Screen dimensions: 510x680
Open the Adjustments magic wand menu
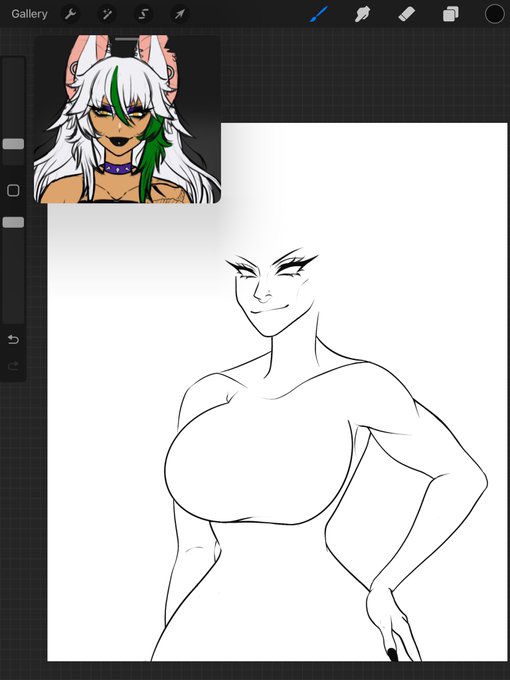pos(106,14)
